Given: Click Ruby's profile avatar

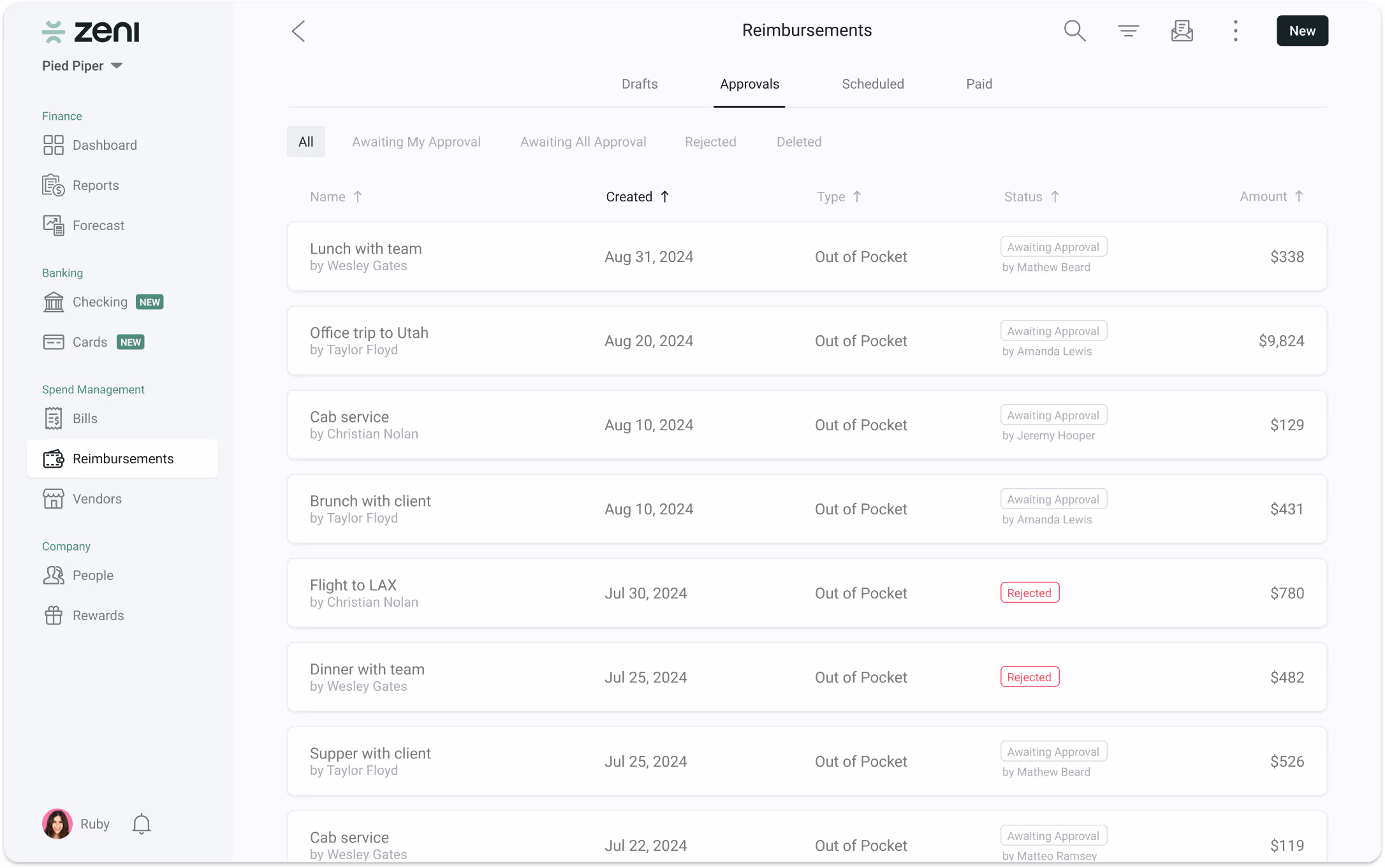Looking at the screenshot, I should (57, 824).
